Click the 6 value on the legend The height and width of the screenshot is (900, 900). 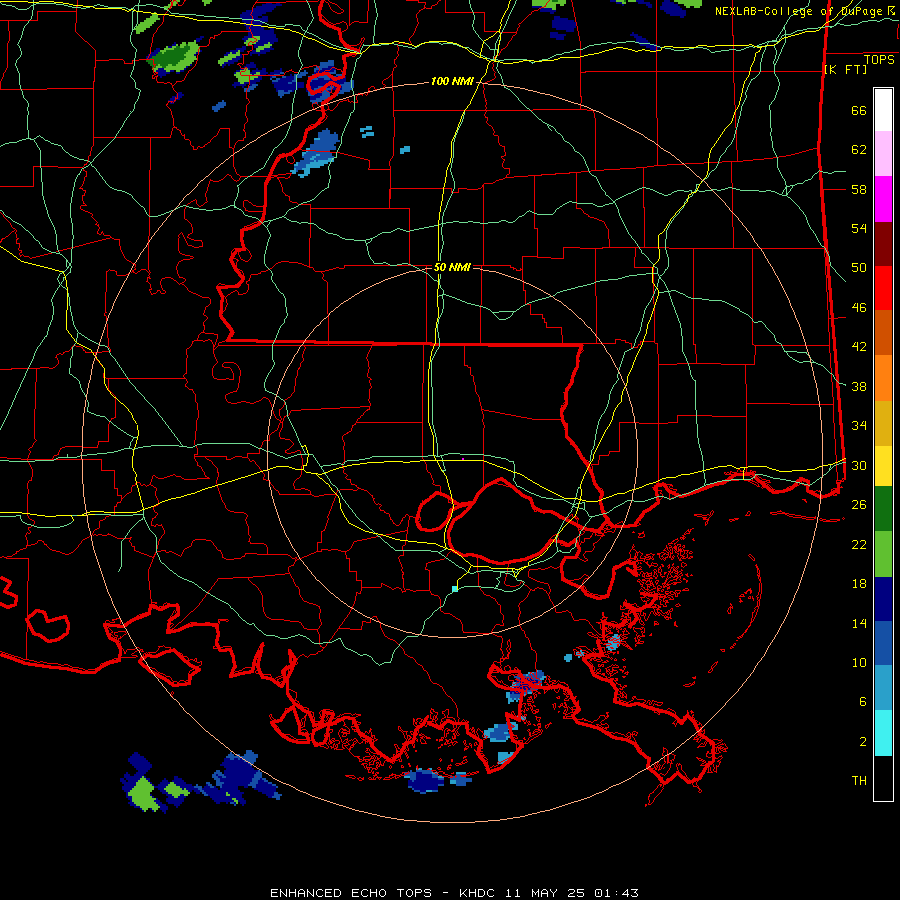coord(863,702)
